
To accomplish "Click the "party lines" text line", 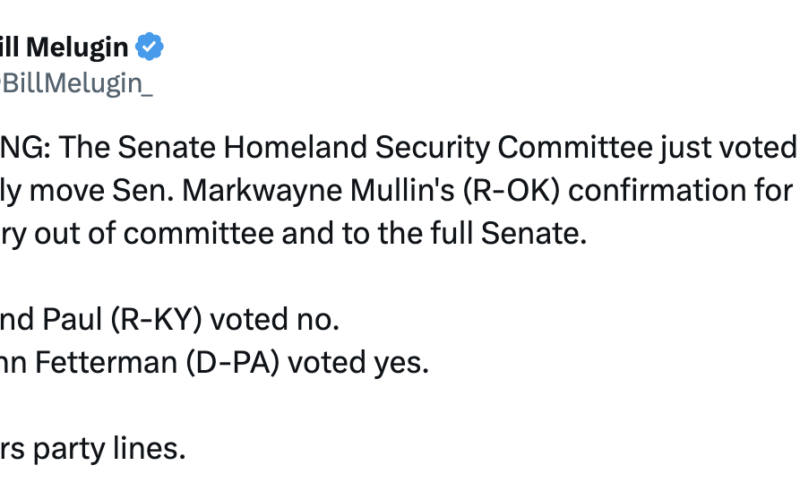I will [x=95, y=450].
